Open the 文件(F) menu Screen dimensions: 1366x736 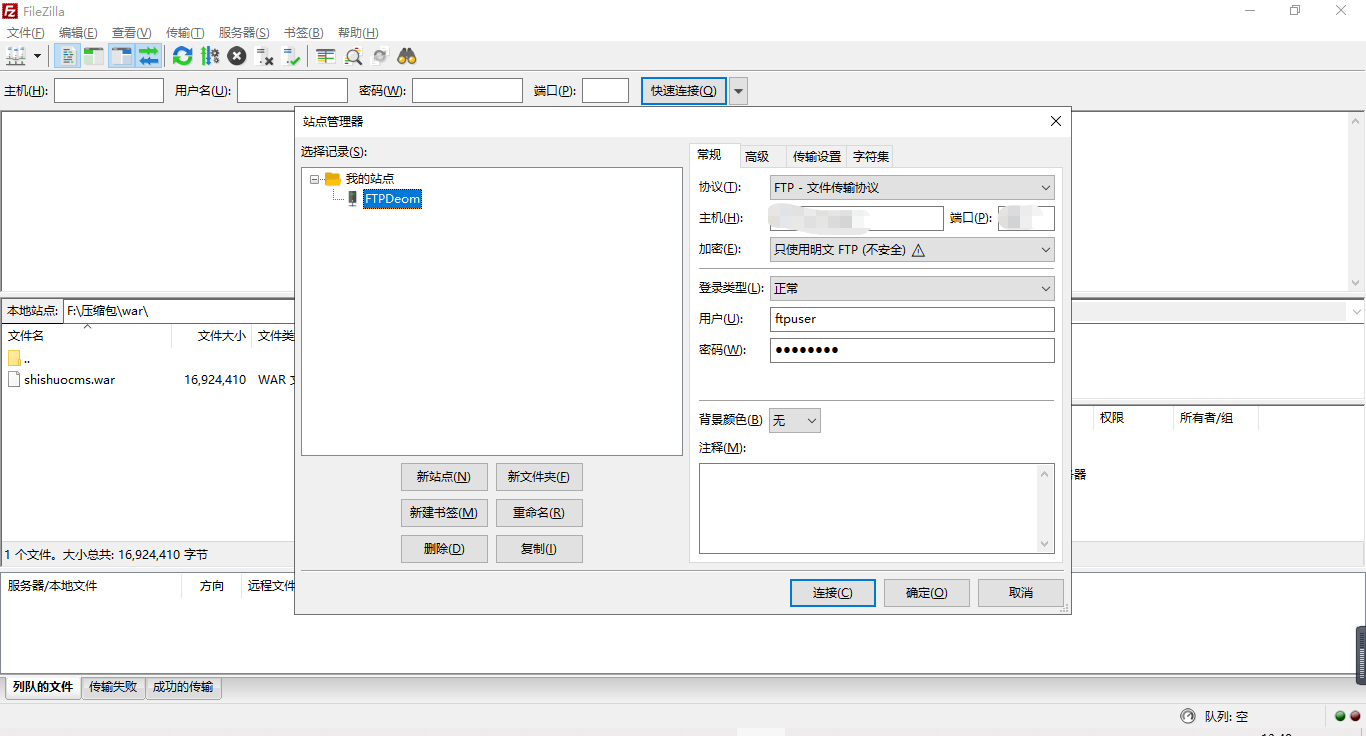(x=26, y=33)
